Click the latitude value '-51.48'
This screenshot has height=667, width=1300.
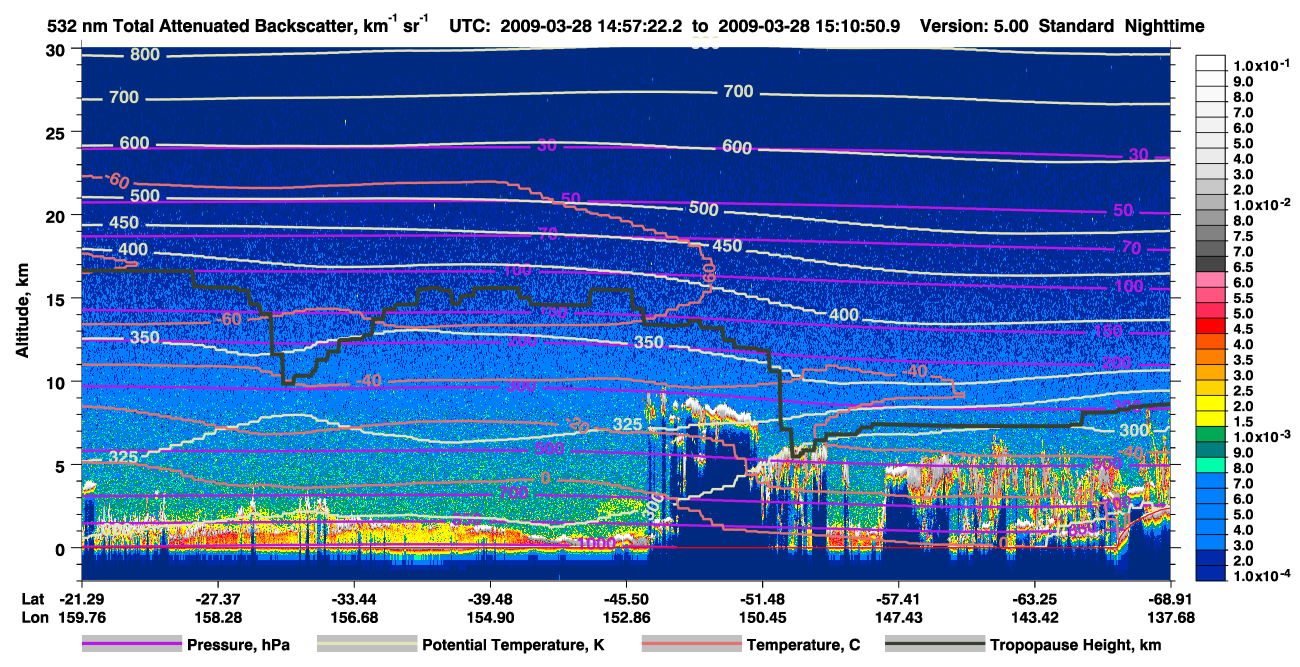763,598
